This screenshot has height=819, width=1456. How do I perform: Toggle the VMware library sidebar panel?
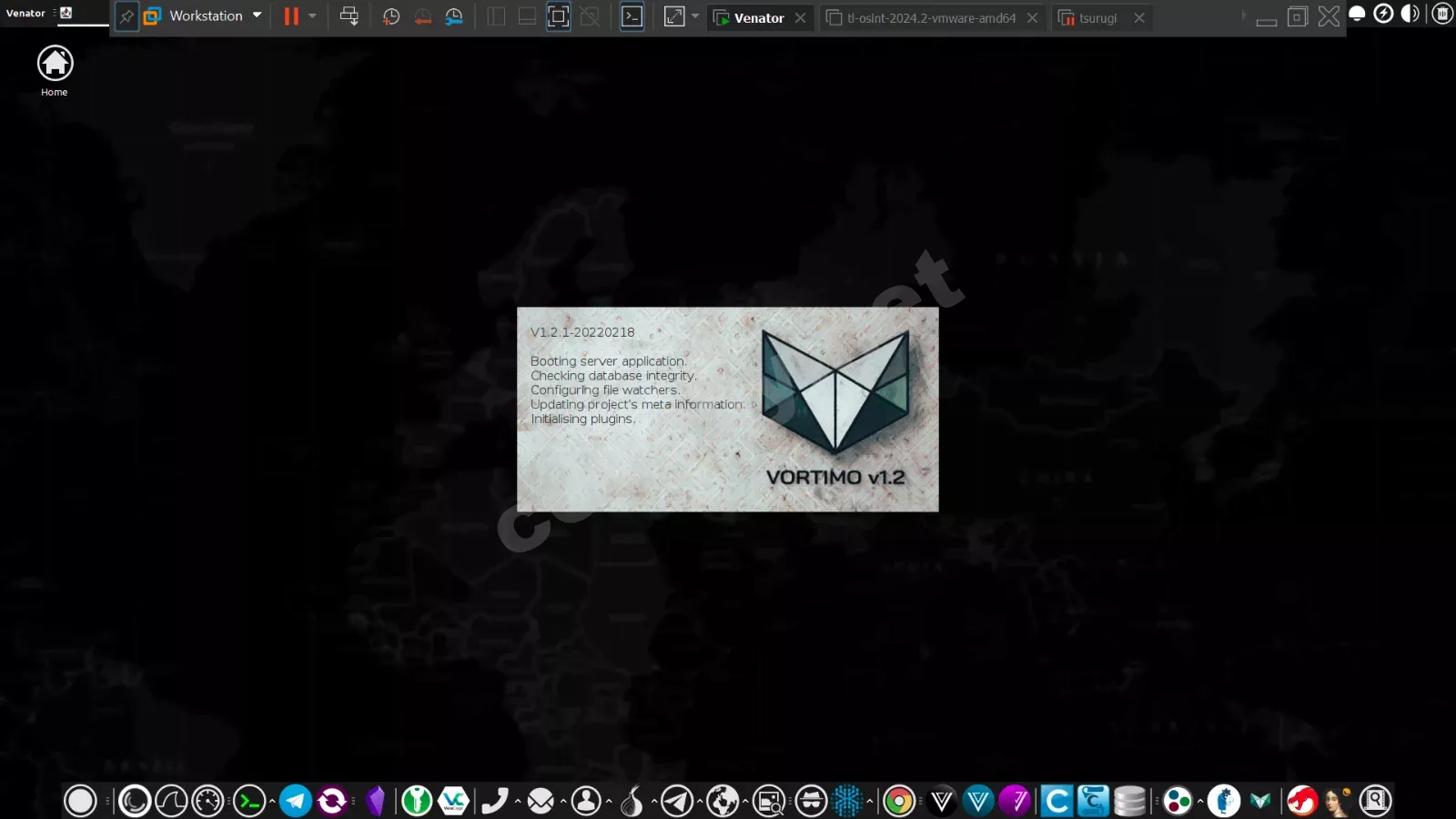496,16
